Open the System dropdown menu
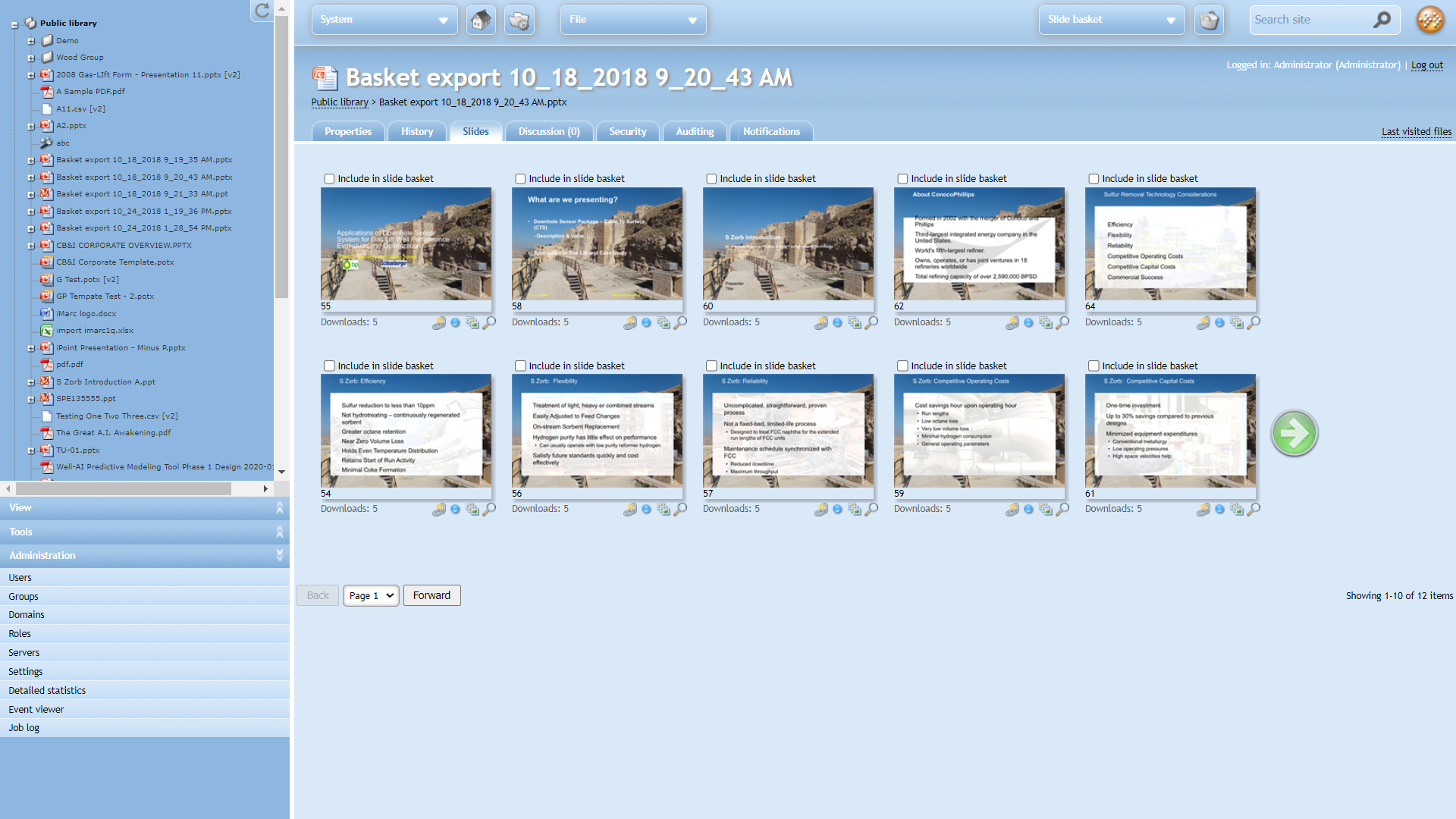 (x=384, y=20)
